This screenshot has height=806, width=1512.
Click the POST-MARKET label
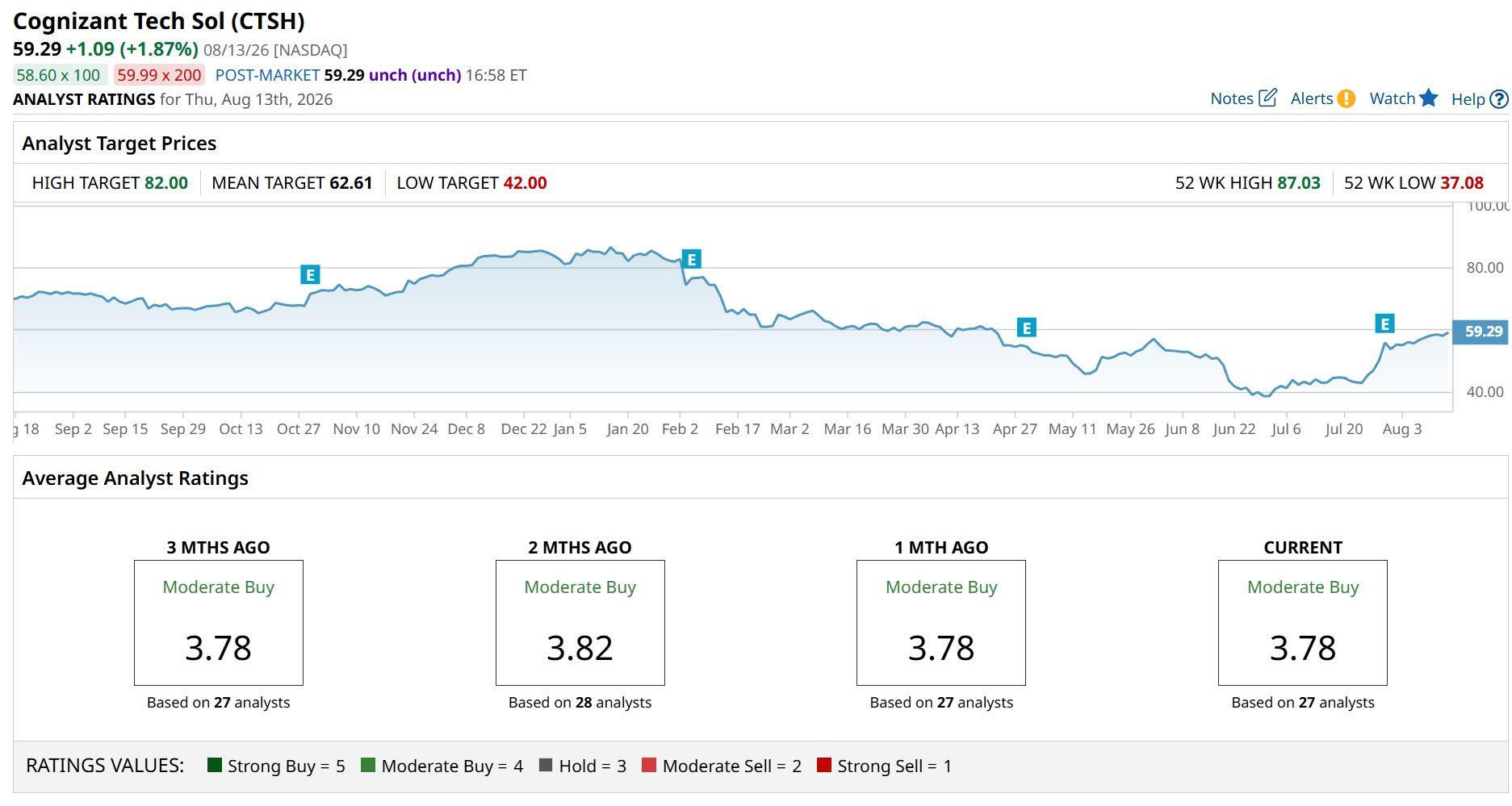click(x=267, y=75)
